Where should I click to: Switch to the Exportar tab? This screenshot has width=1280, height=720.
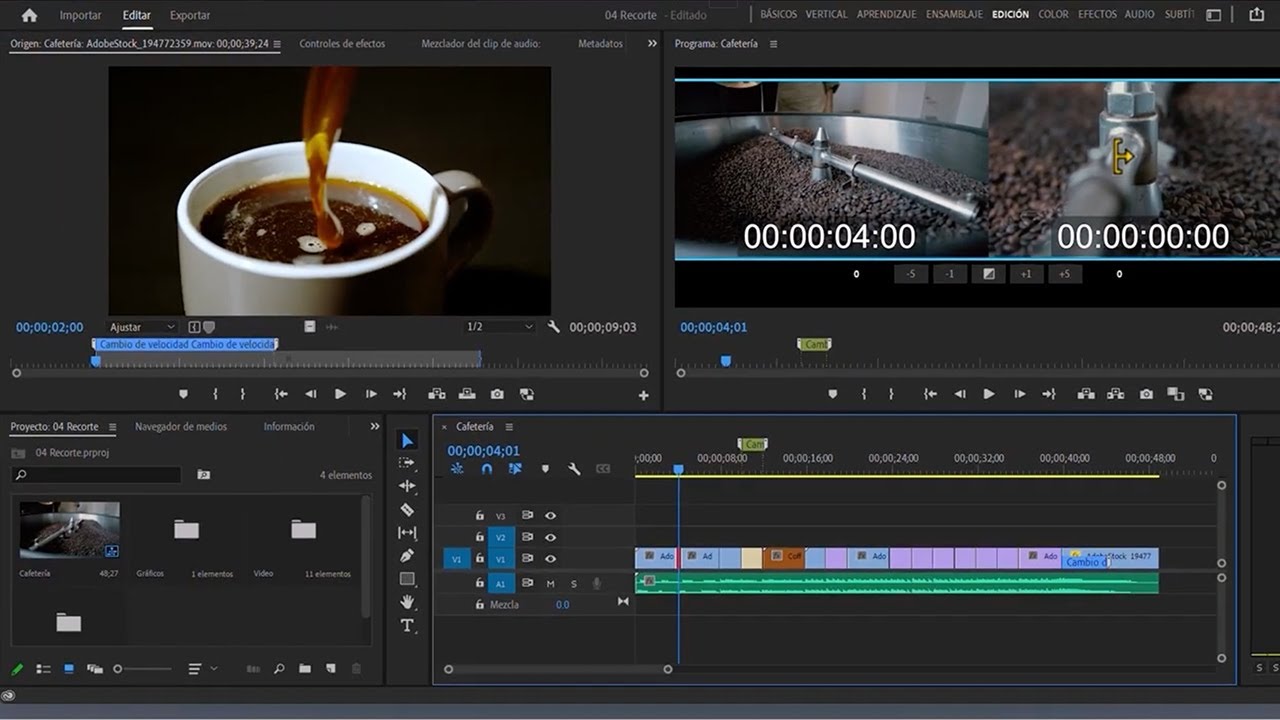(x=190, y=15)
